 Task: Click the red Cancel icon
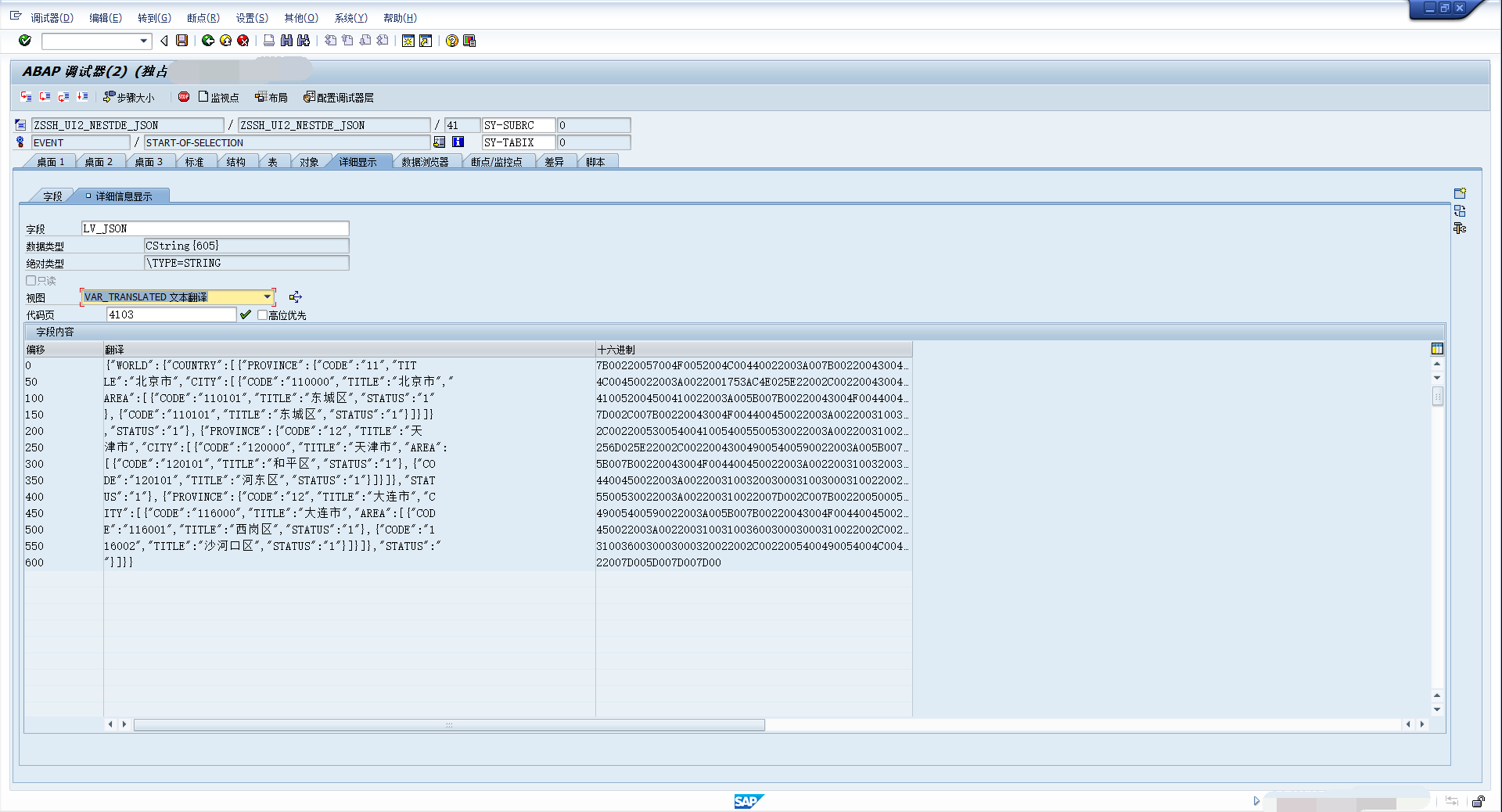[x=243, y=41]
